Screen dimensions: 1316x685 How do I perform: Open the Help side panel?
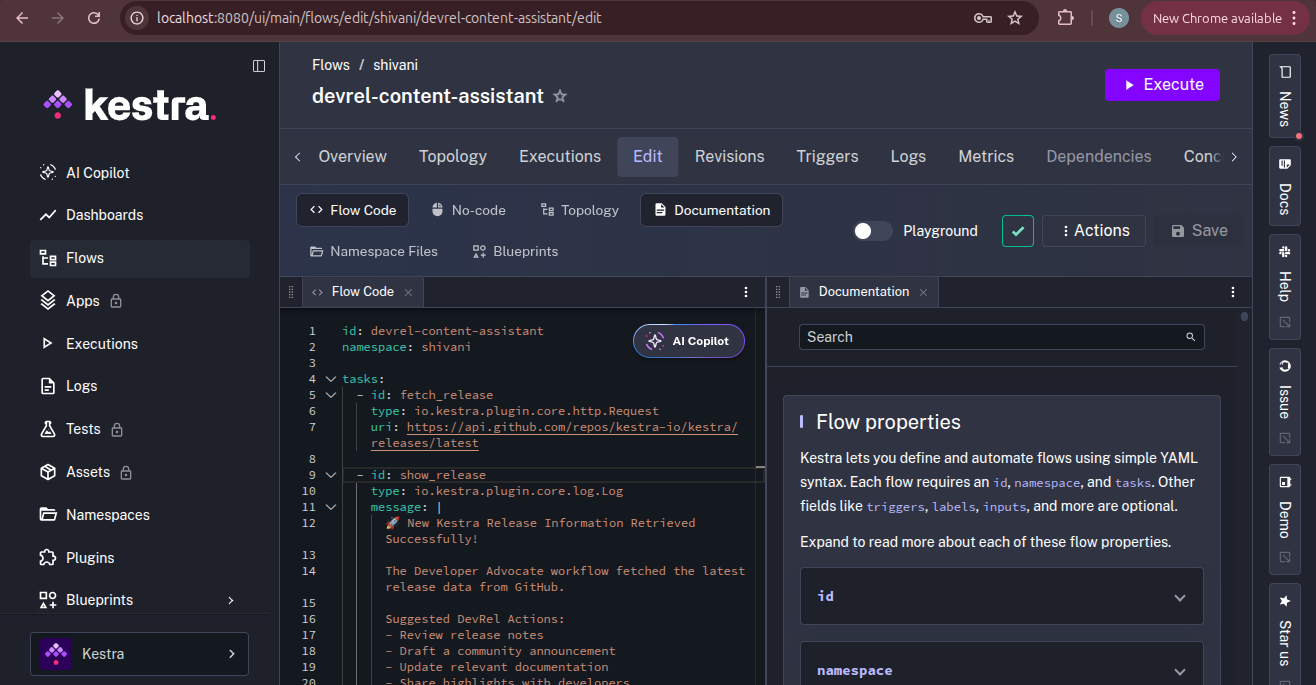[1285, 285]
